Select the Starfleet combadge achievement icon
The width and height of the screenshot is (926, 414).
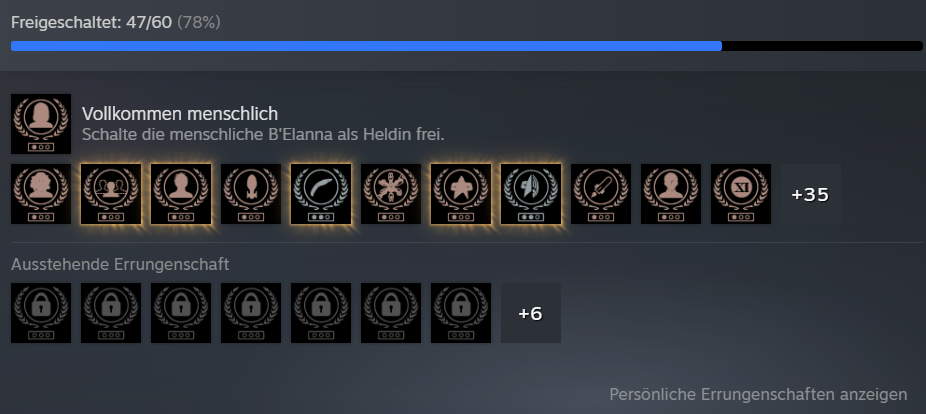tap(461, 194)
